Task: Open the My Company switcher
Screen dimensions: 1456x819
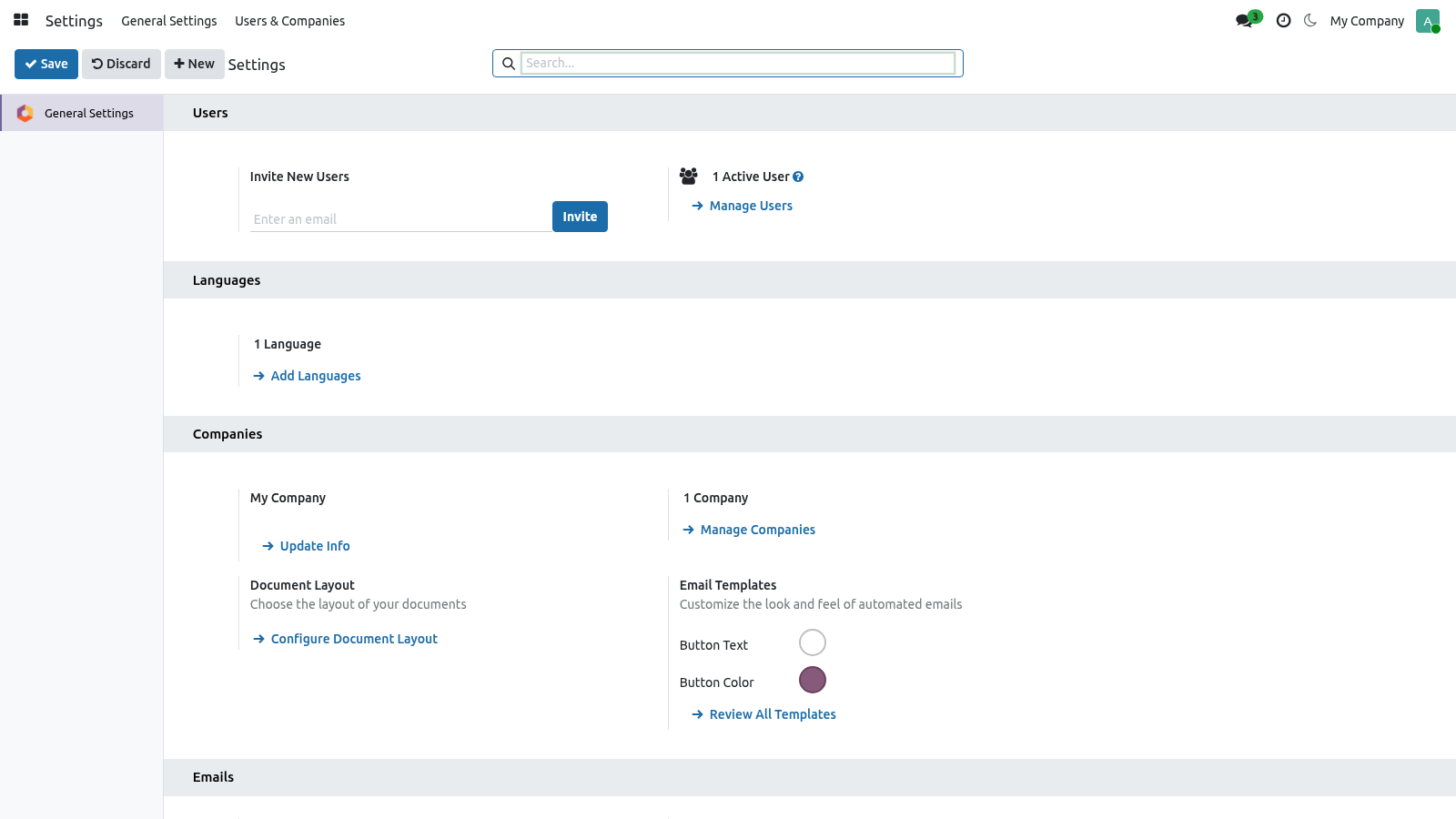Action: click(x=1367, y=21)
